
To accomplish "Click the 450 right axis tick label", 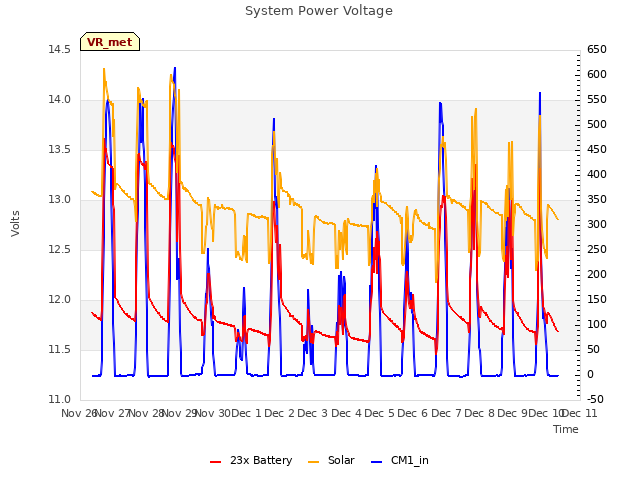I will coord(597,149).
